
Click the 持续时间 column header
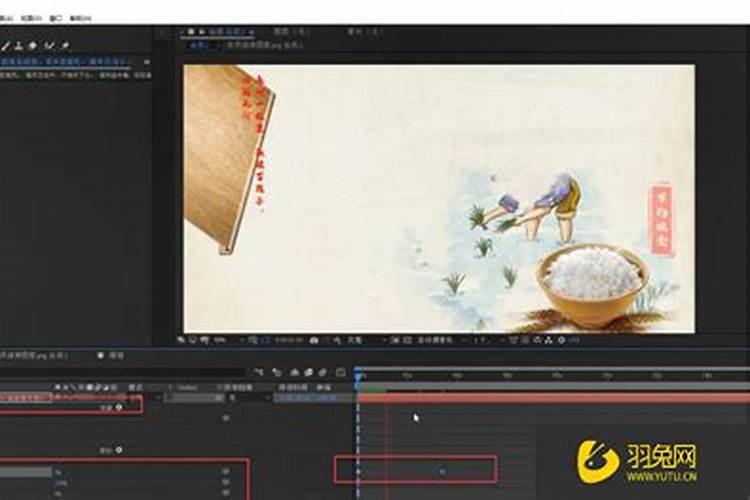pyautogui.click(x=293, y=387)
